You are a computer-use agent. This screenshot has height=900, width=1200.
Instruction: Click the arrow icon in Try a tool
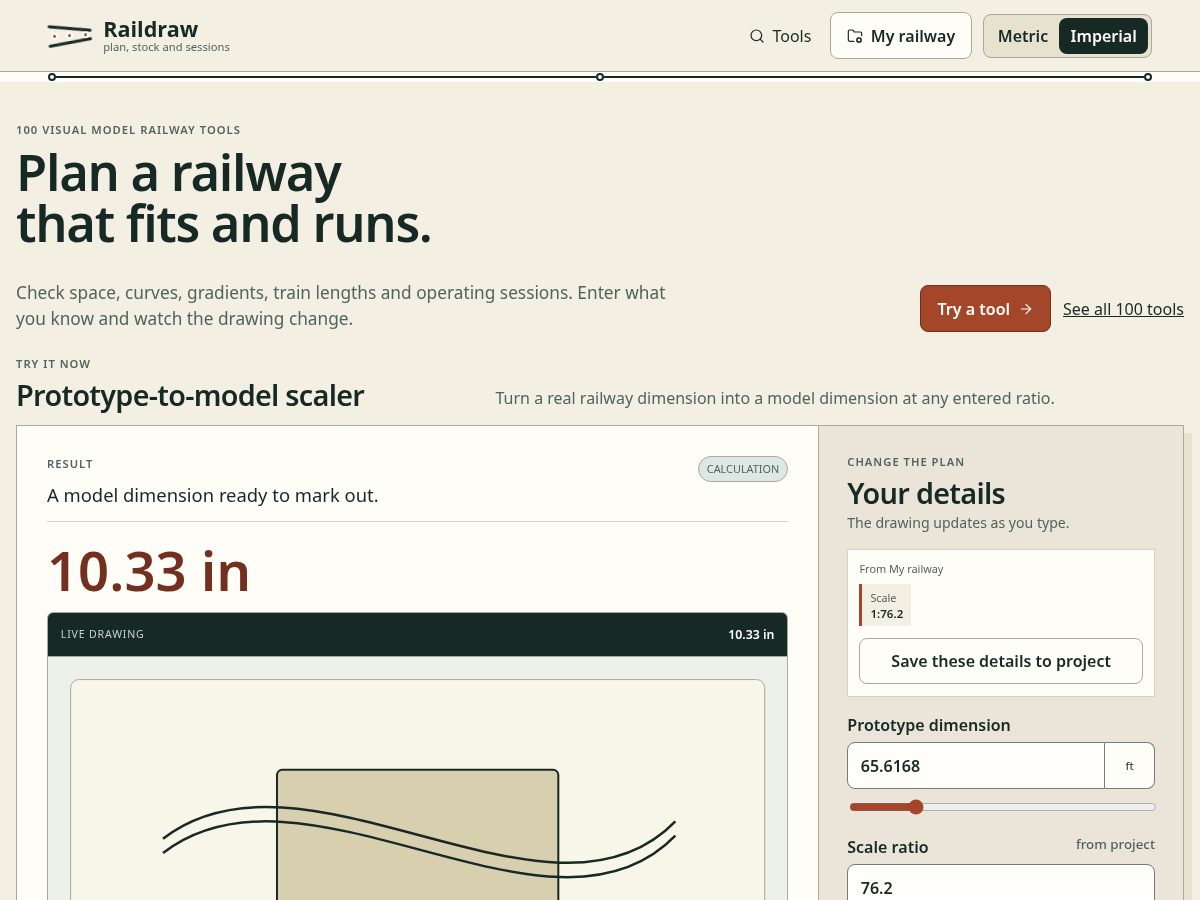[1026, 309]
